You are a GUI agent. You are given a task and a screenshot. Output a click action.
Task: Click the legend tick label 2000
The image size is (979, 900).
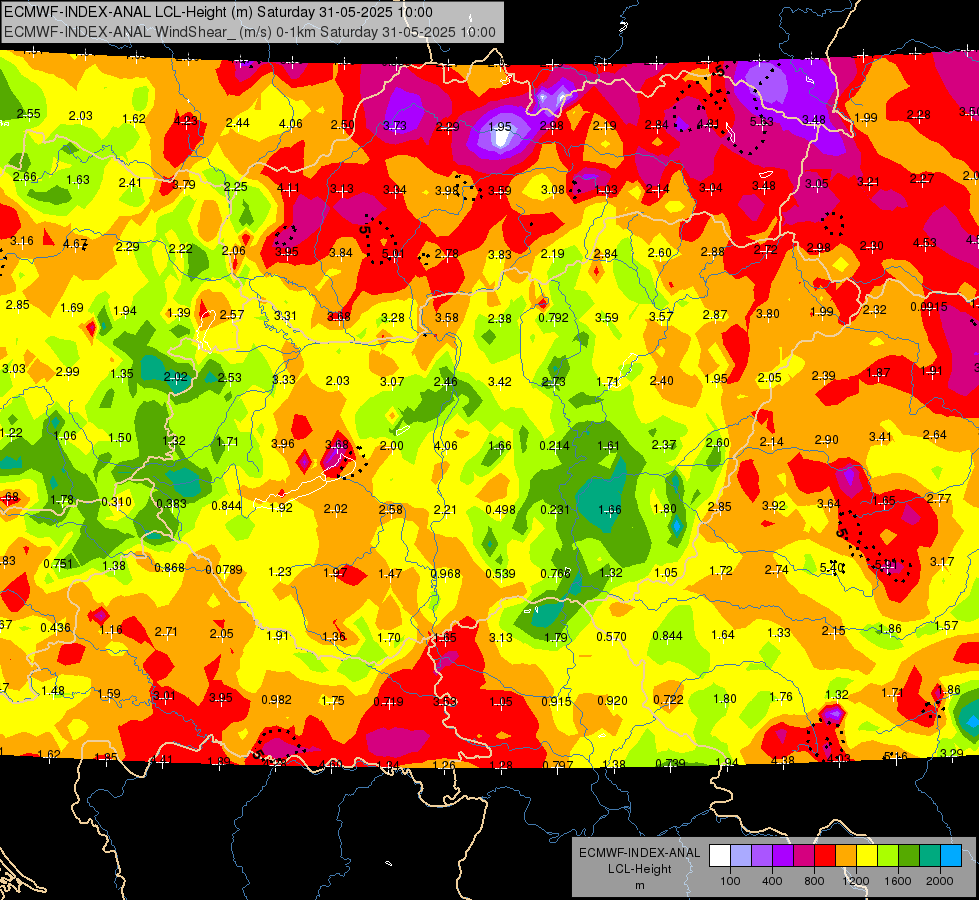click(x=939, y=881)
